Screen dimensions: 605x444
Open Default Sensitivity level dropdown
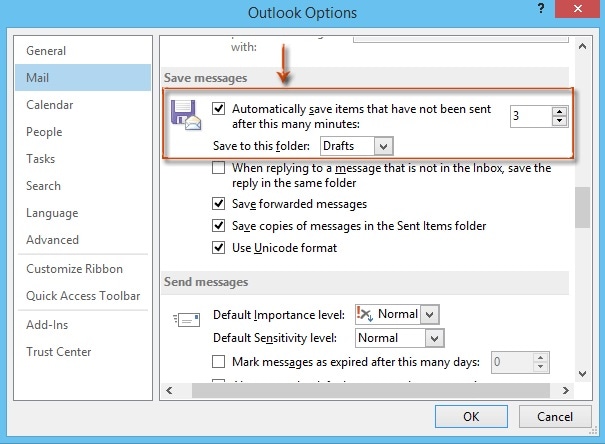tap(432, 338)
